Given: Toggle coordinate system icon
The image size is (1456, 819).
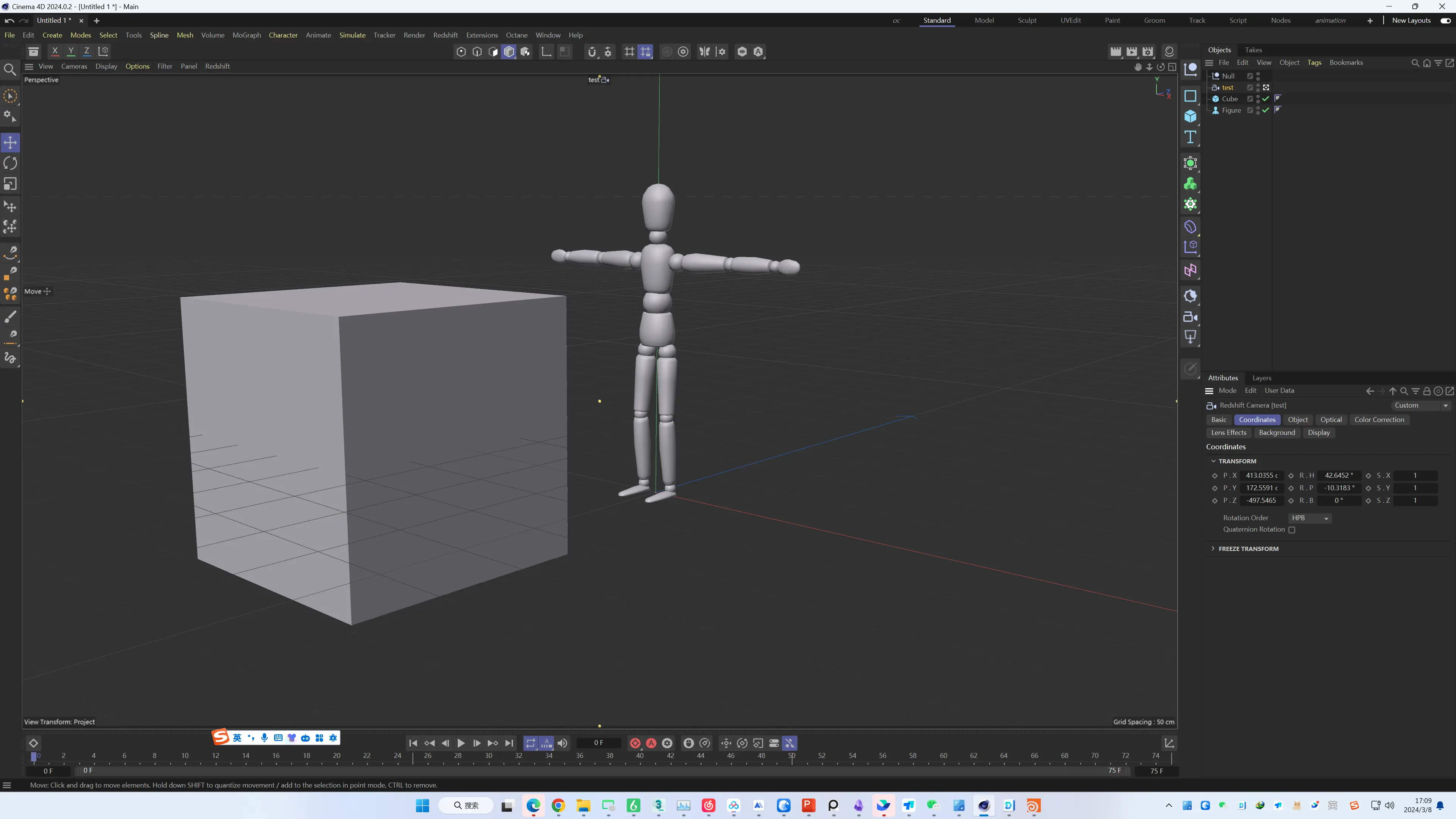Looking at the screenshot, I should point(103,52).
